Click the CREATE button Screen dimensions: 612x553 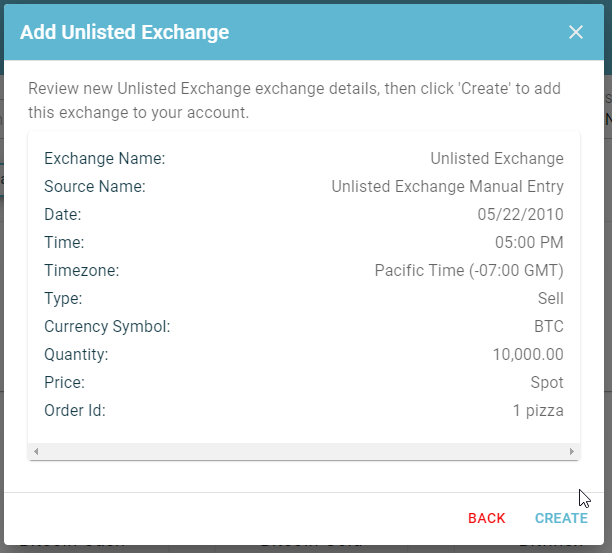(x=561, y=518)
